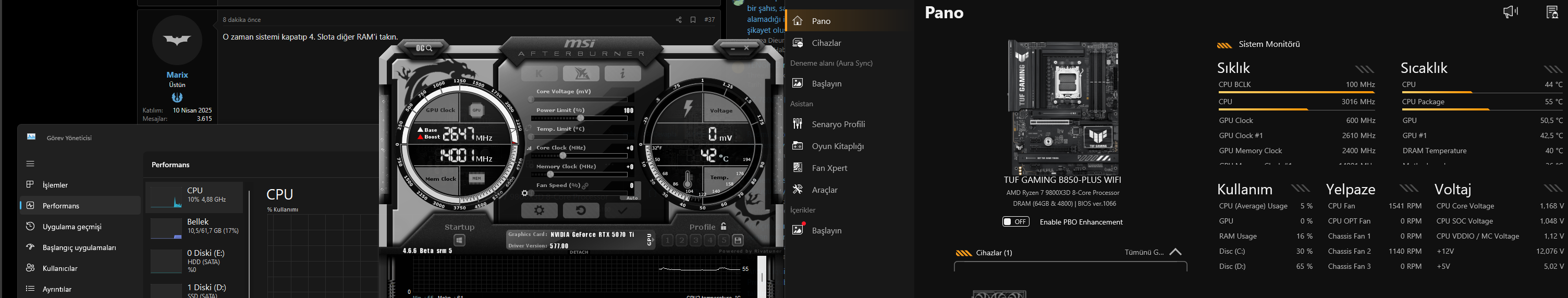The image size is (1568, 298).
Task: Select Afterburner profile slot 5
Action: (724, 240)
